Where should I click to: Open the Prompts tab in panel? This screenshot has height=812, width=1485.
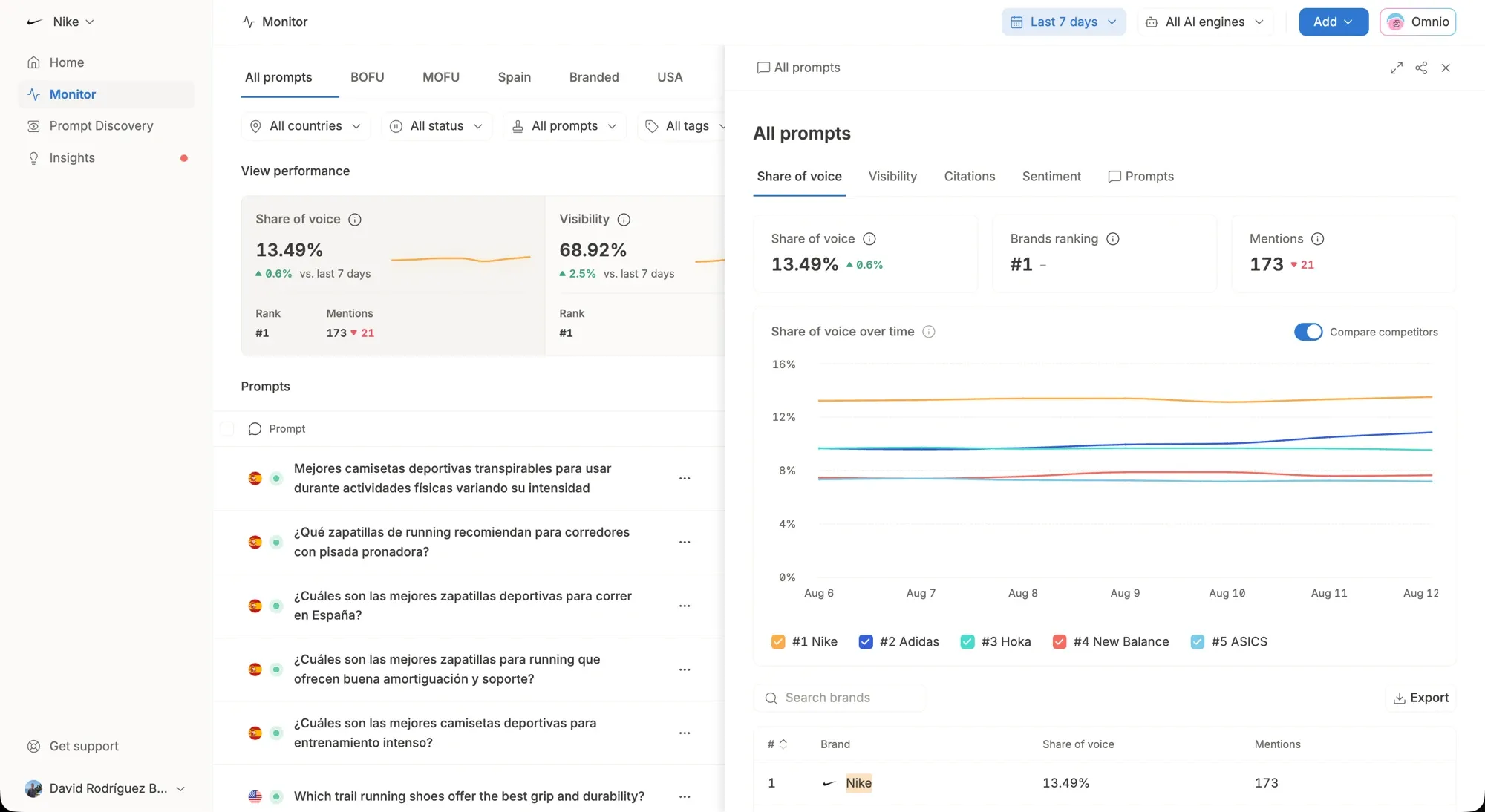[x=1140, y=177]
